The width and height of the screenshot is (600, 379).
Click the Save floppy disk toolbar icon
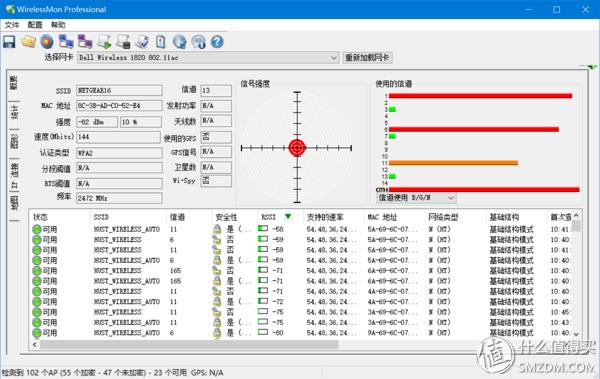(9, 42)
